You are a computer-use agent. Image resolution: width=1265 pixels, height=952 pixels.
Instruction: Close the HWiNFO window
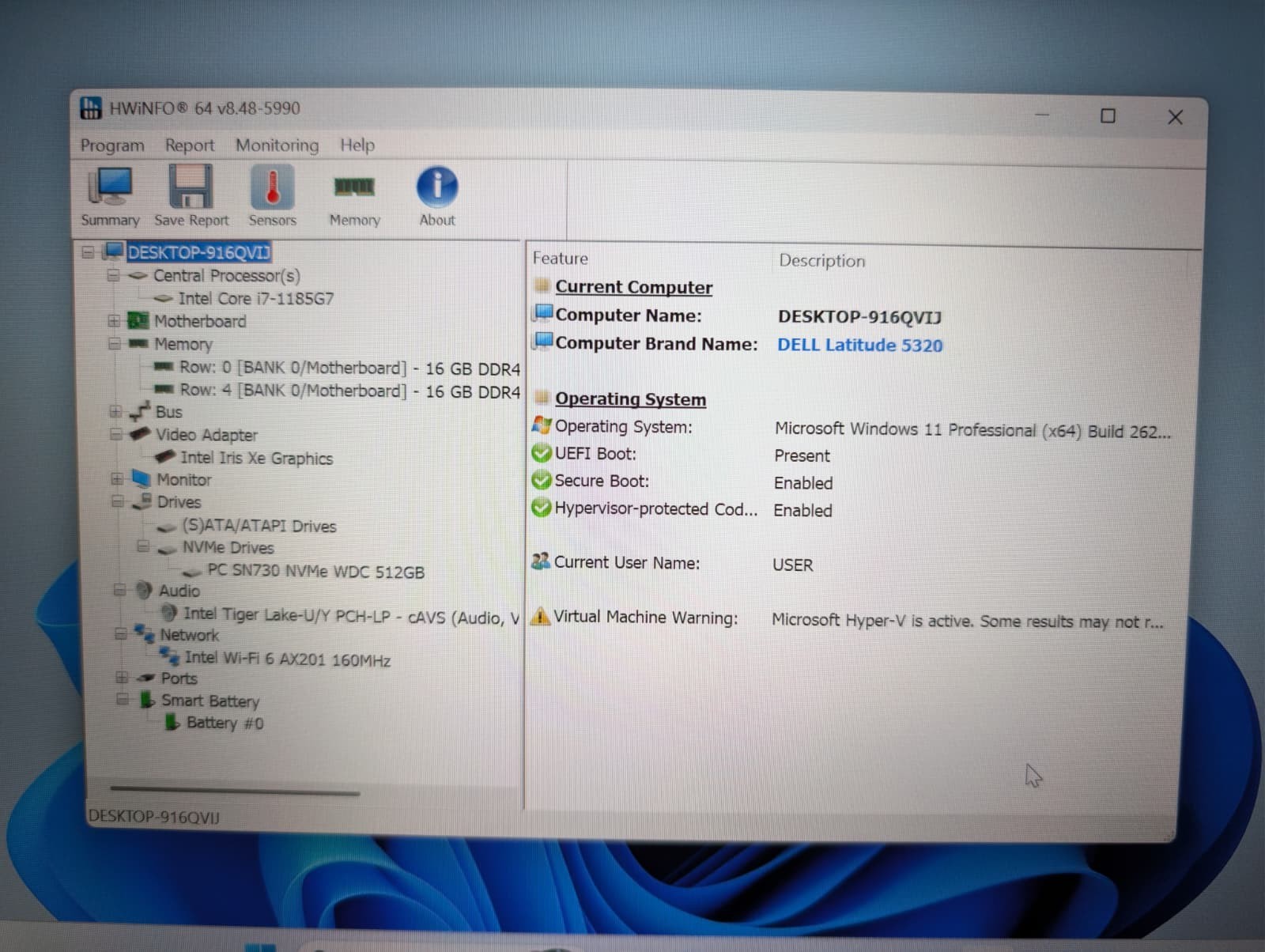coord(1175,117)
